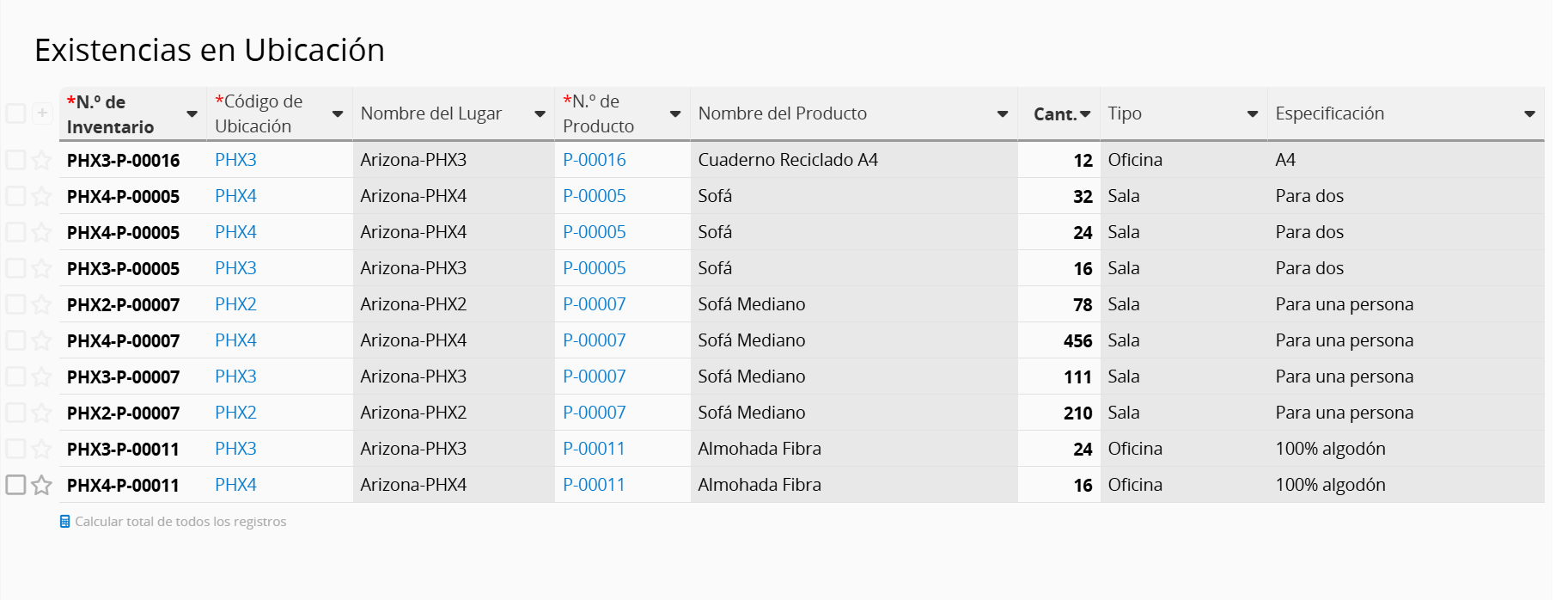Toggle the select-all checkbox in header
Image resolution: width=1568 pixels, height=600 pixels.
click(15, 113)
